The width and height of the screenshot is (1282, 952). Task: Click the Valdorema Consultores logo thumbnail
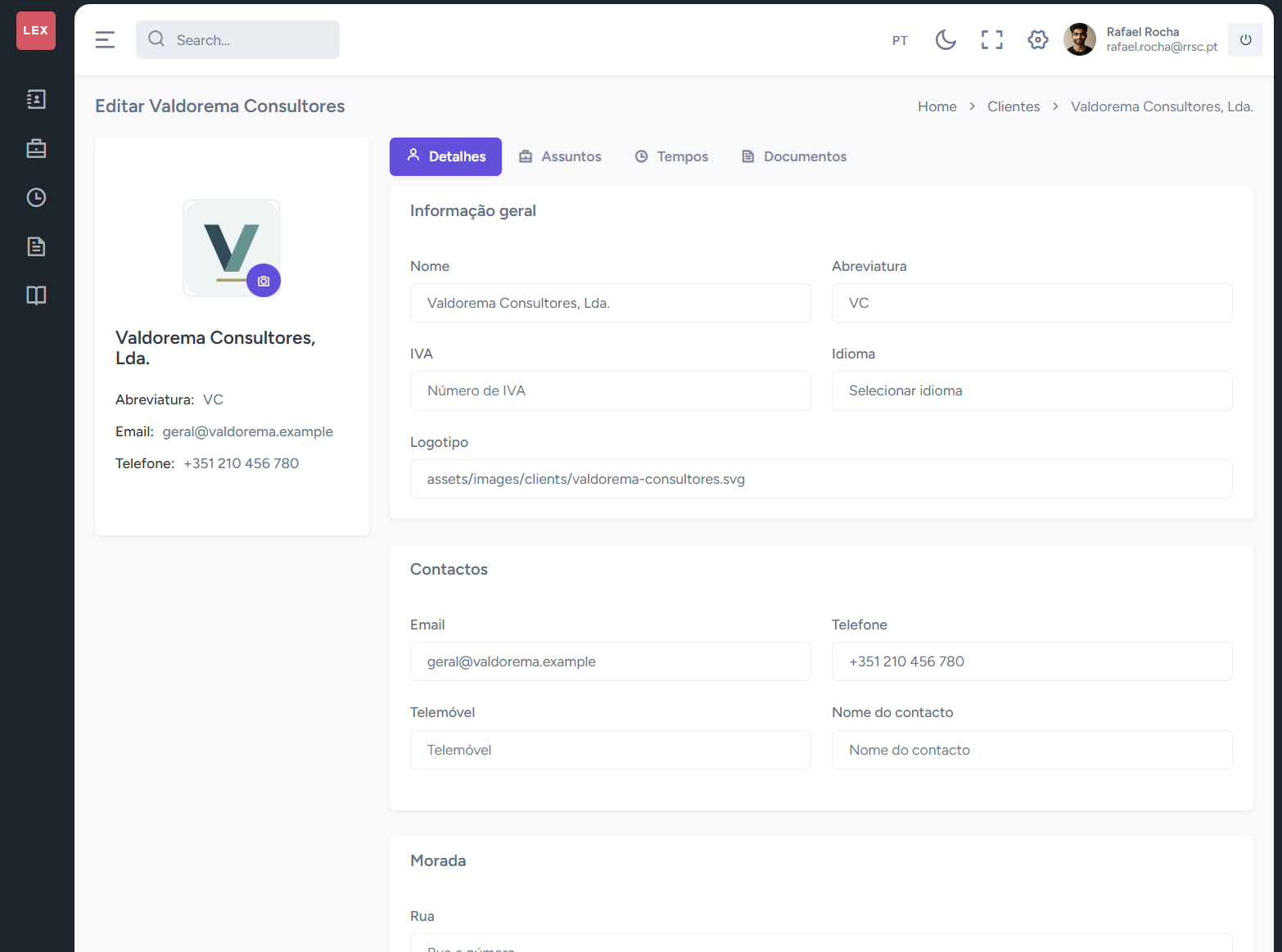coord(232,248)
